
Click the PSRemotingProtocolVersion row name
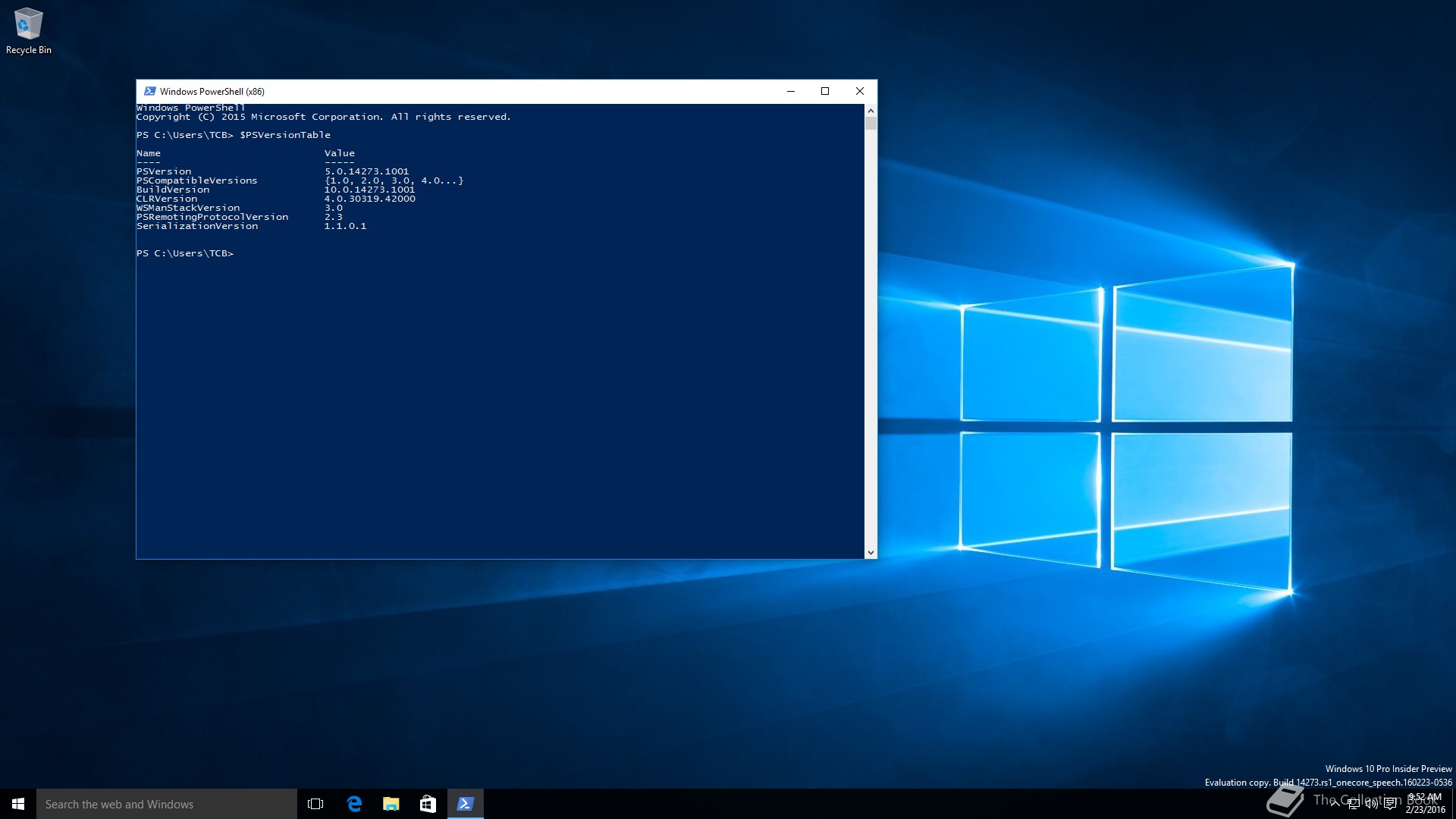tap(212, 217)
